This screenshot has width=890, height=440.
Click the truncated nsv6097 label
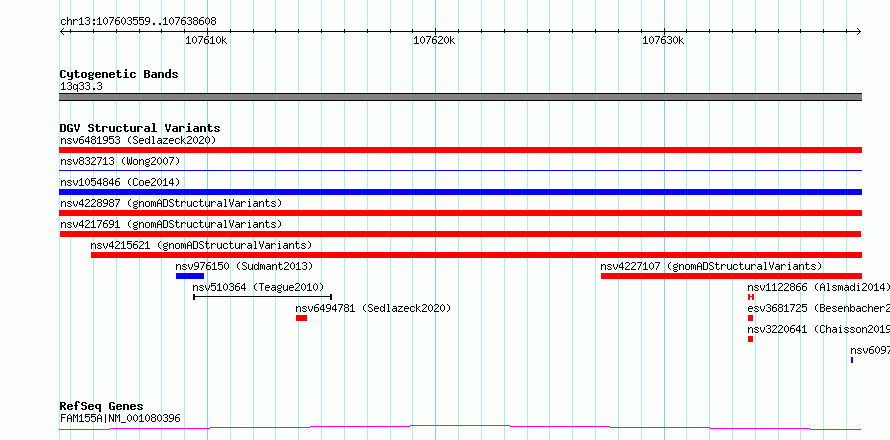coord(870,350)
